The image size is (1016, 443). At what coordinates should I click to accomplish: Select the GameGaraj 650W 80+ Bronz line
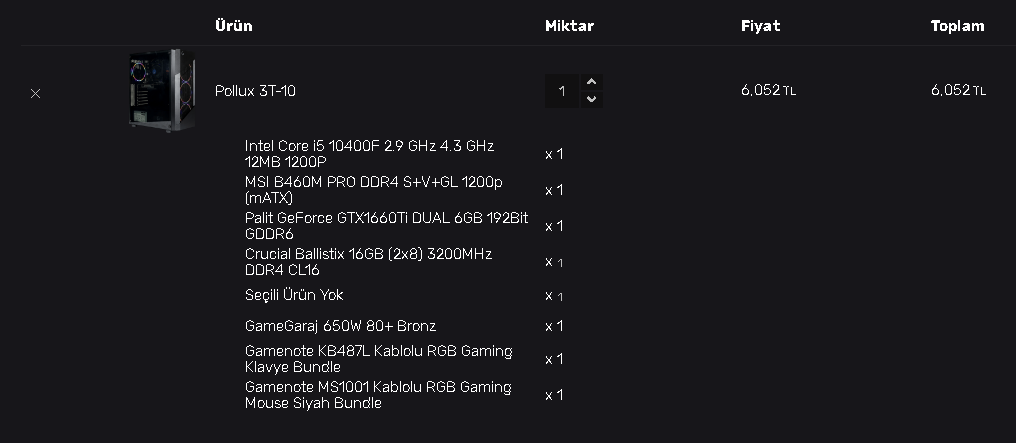click(340, 326)
